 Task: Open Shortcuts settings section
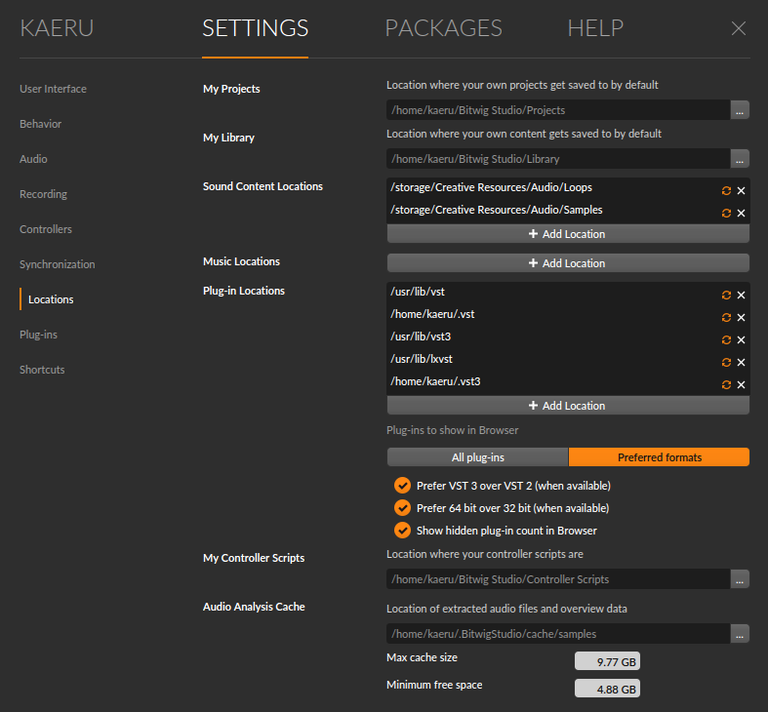[x=42, y=370]
